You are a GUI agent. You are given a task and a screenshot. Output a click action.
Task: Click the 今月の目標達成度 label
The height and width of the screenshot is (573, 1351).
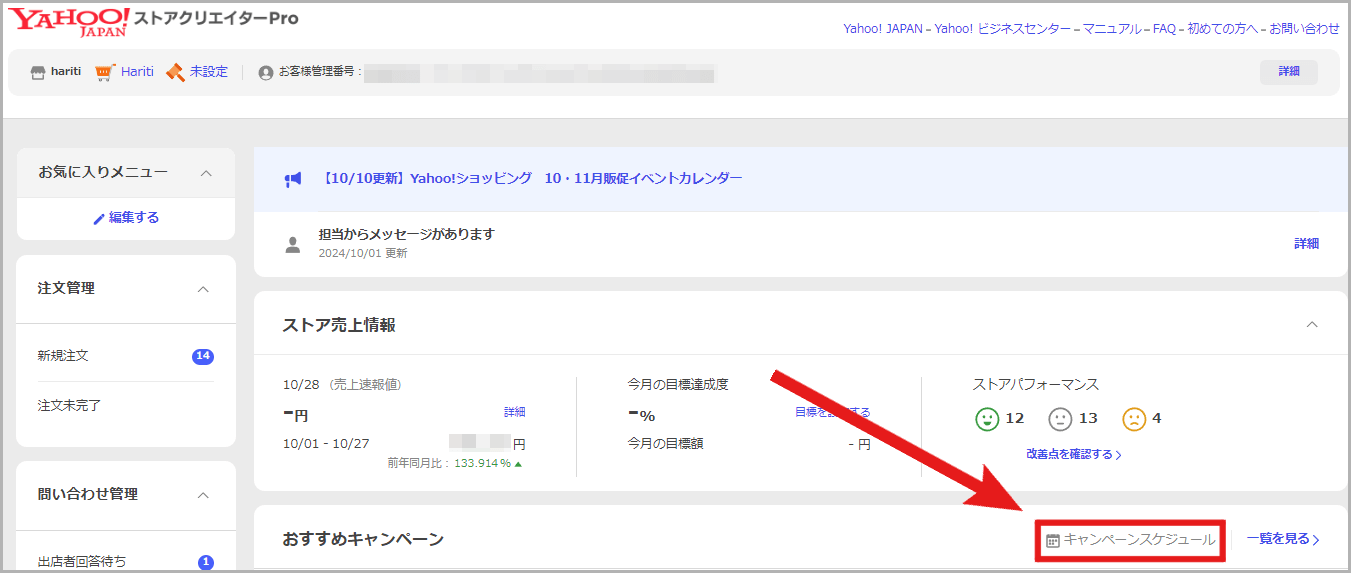[678, 385]
